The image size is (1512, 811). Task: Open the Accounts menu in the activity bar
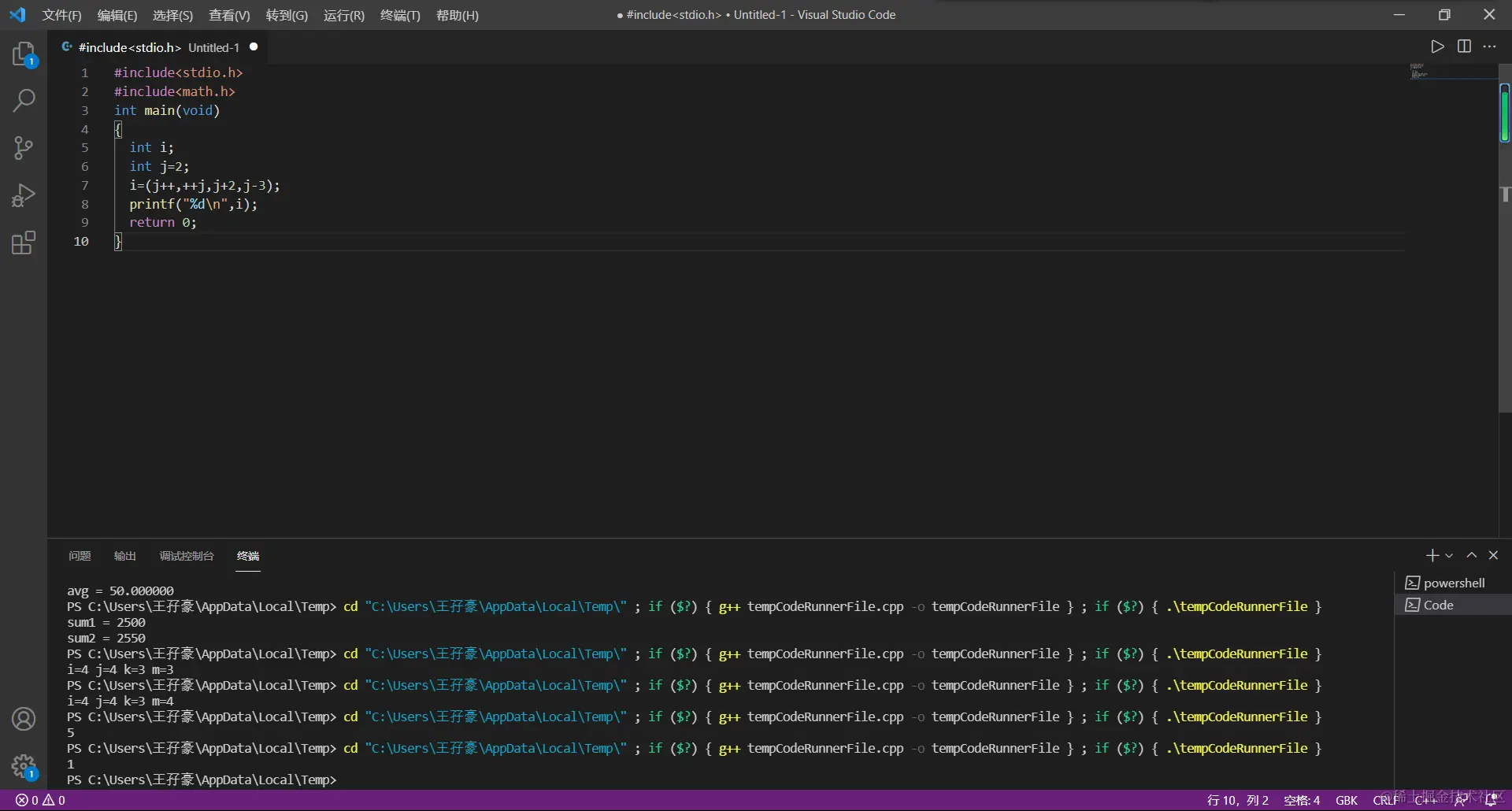tap(24, 719)
